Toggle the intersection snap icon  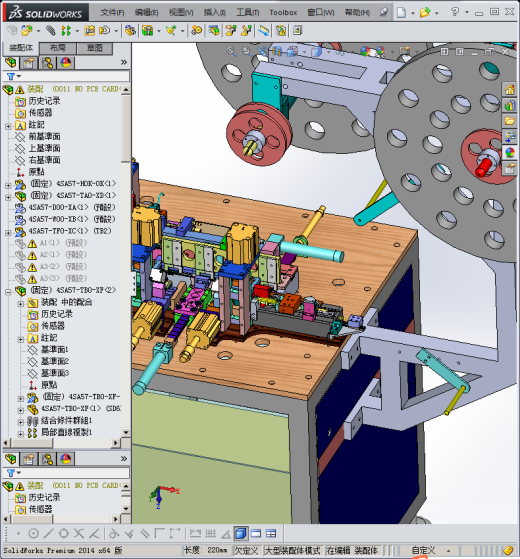click(x=79, y=534)
